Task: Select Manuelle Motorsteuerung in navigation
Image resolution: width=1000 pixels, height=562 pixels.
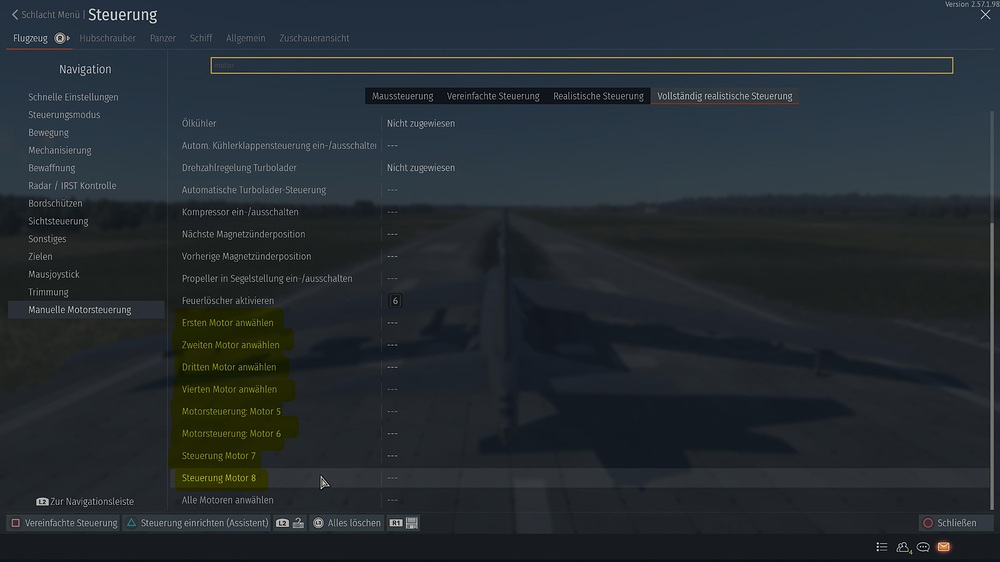Action: coord(86,310)
